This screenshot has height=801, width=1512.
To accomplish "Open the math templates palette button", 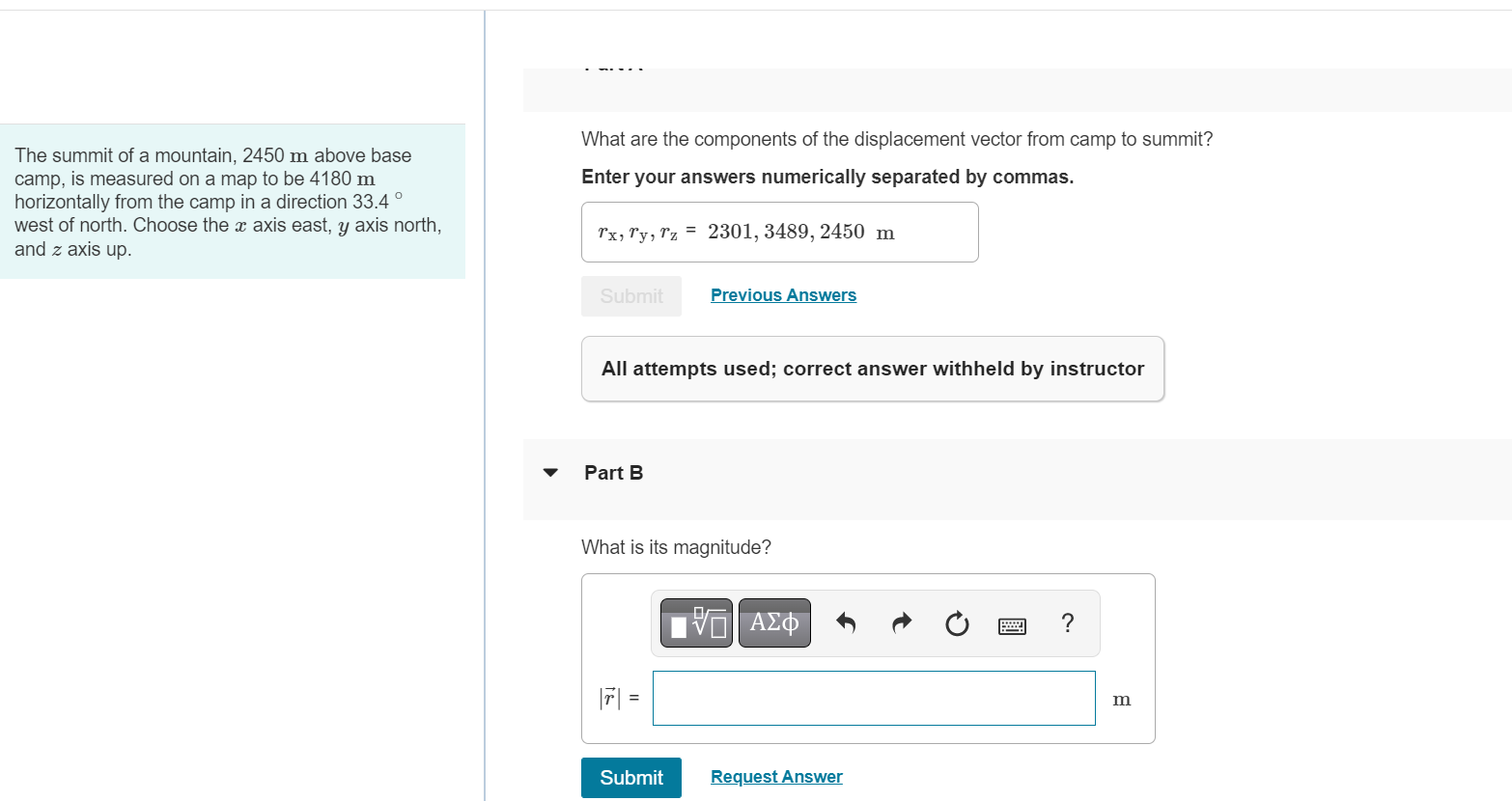I will pyautogui.click(x=696, y=623).
